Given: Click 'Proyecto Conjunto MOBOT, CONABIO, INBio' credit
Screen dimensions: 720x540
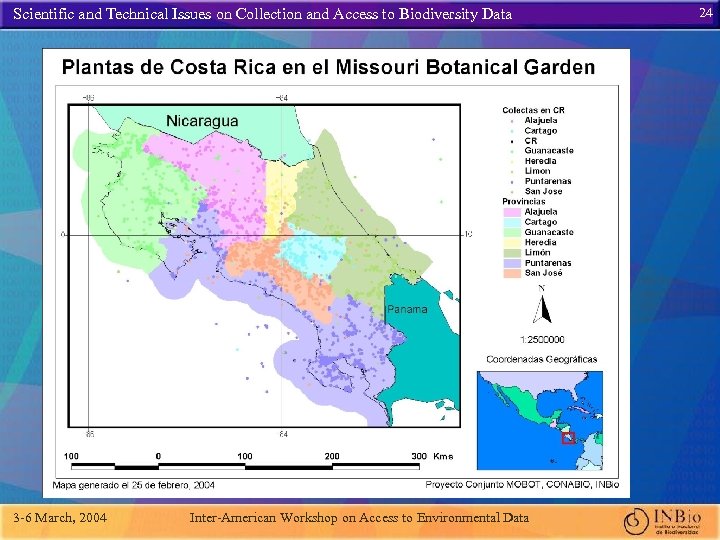Looking at the screenshot, I should pyautogui.click(x=522, y=485).
